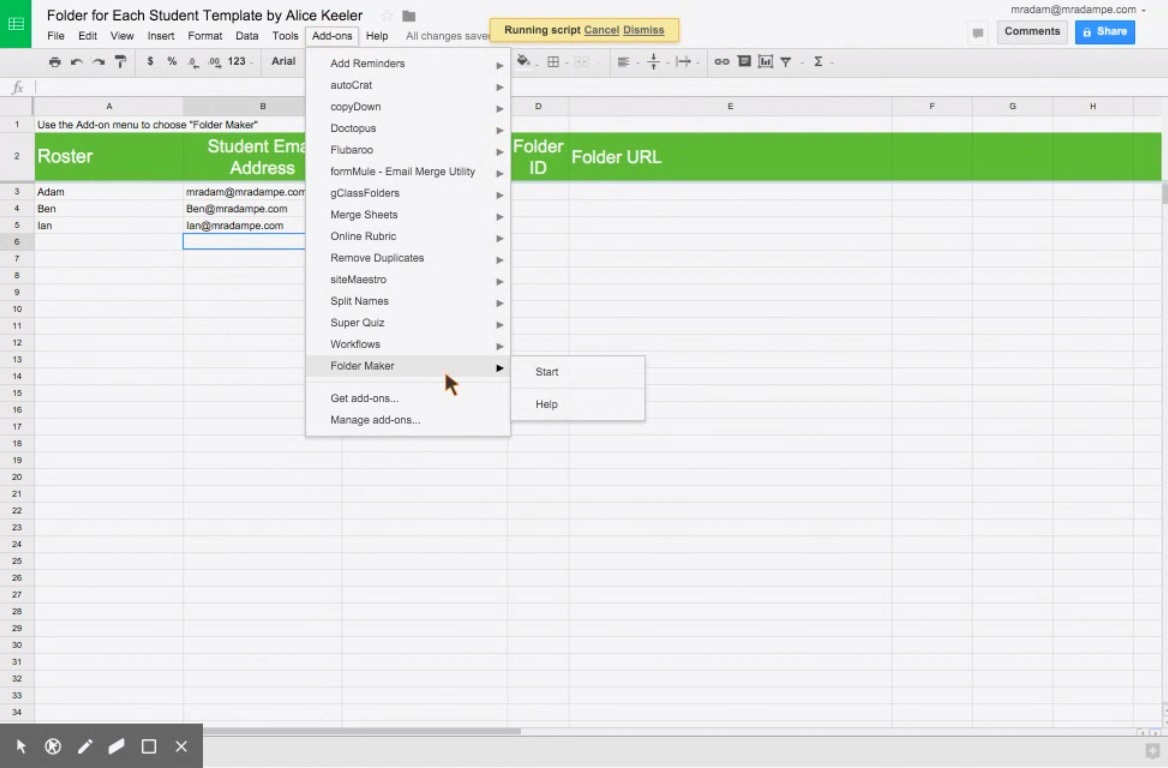
Task: Click the Insert link icon
Action: tap(722, 62)
